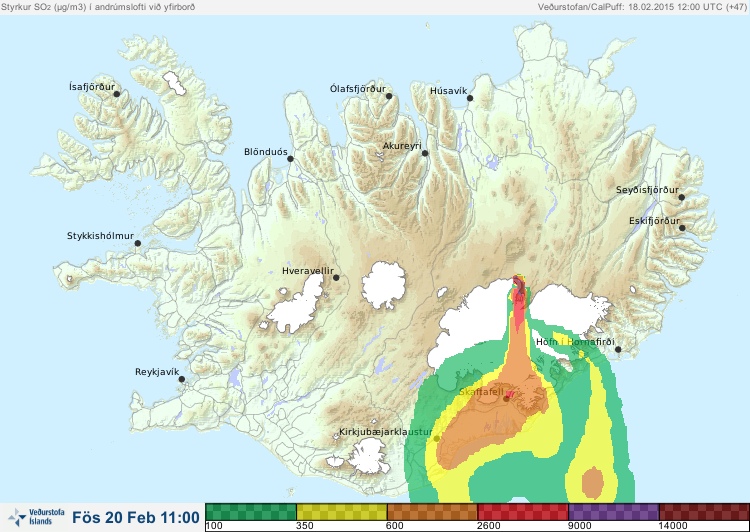Select the green 100 legend swatch
The width and height of the screenshot is (750, 532).
pyautogui.click(x=251, y=512)
